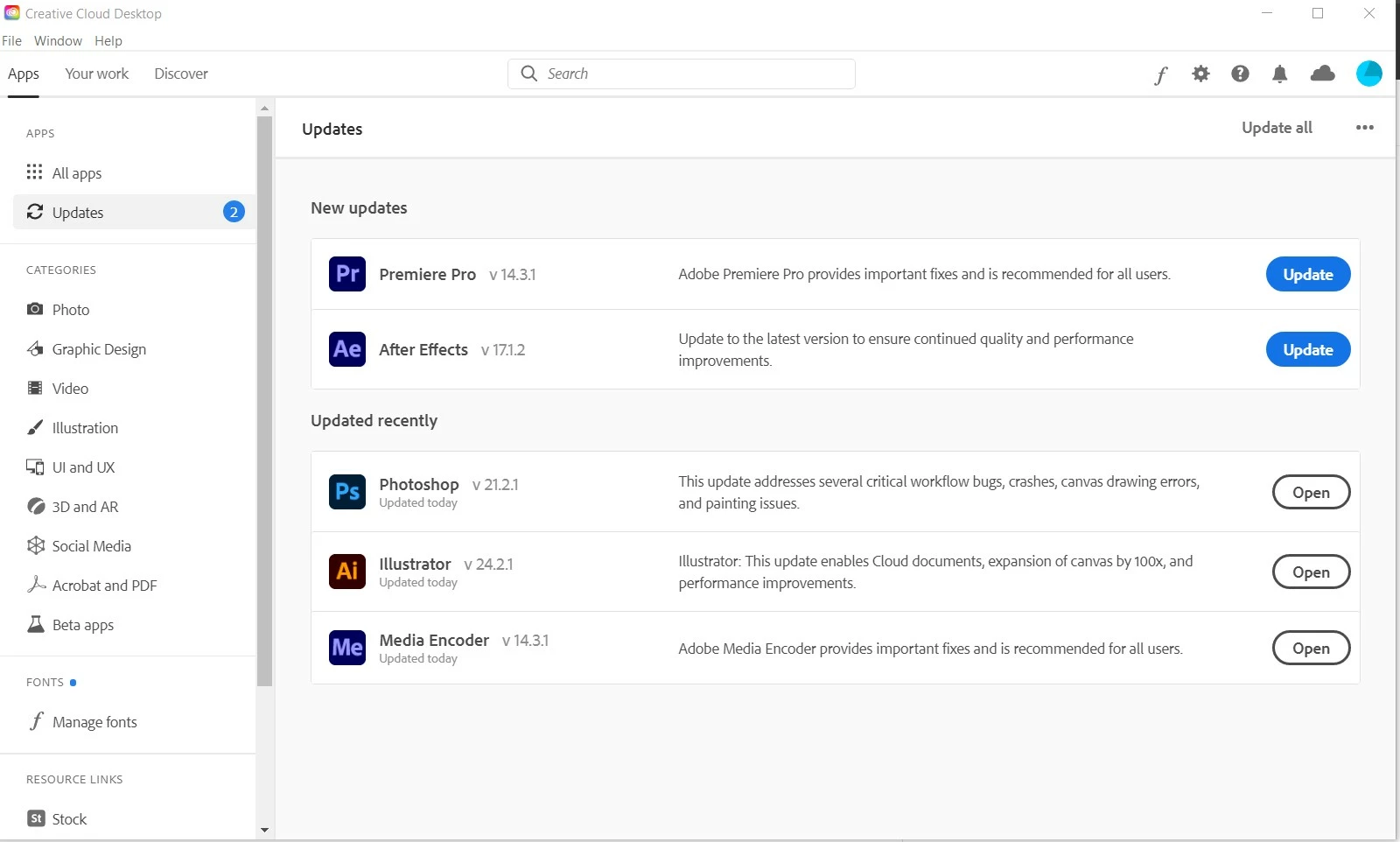
Task: Click the Beta apps flask icon
Action: tap(36, 624)
